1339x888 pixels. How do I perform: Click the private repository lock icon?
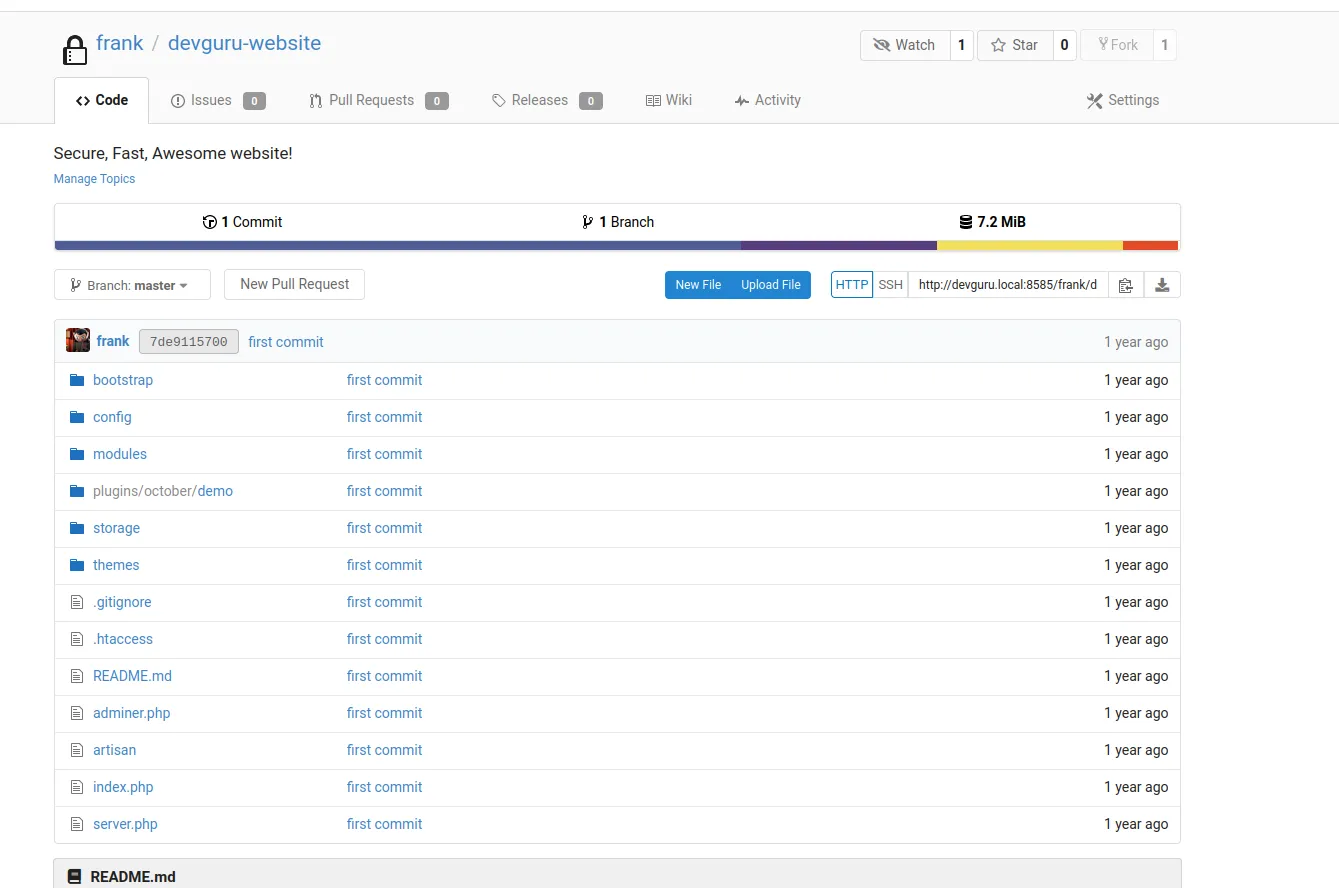74,49
